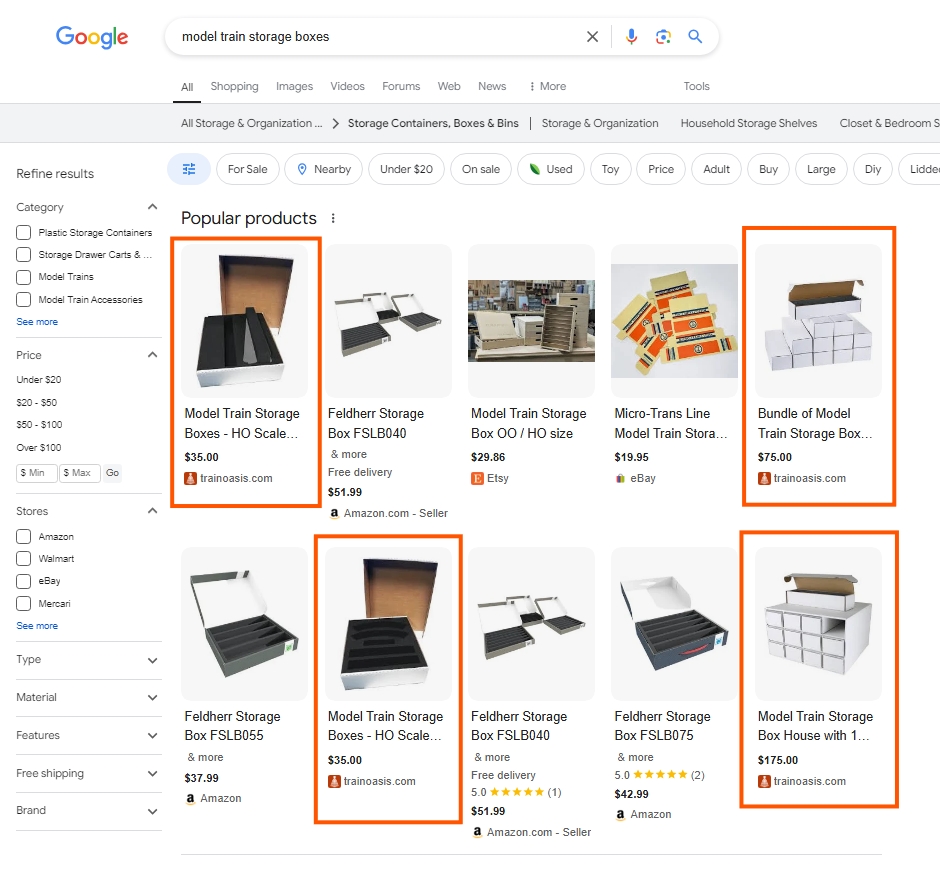Click the Go price range button
Screen dimensions: 940x875
(112, 473)
